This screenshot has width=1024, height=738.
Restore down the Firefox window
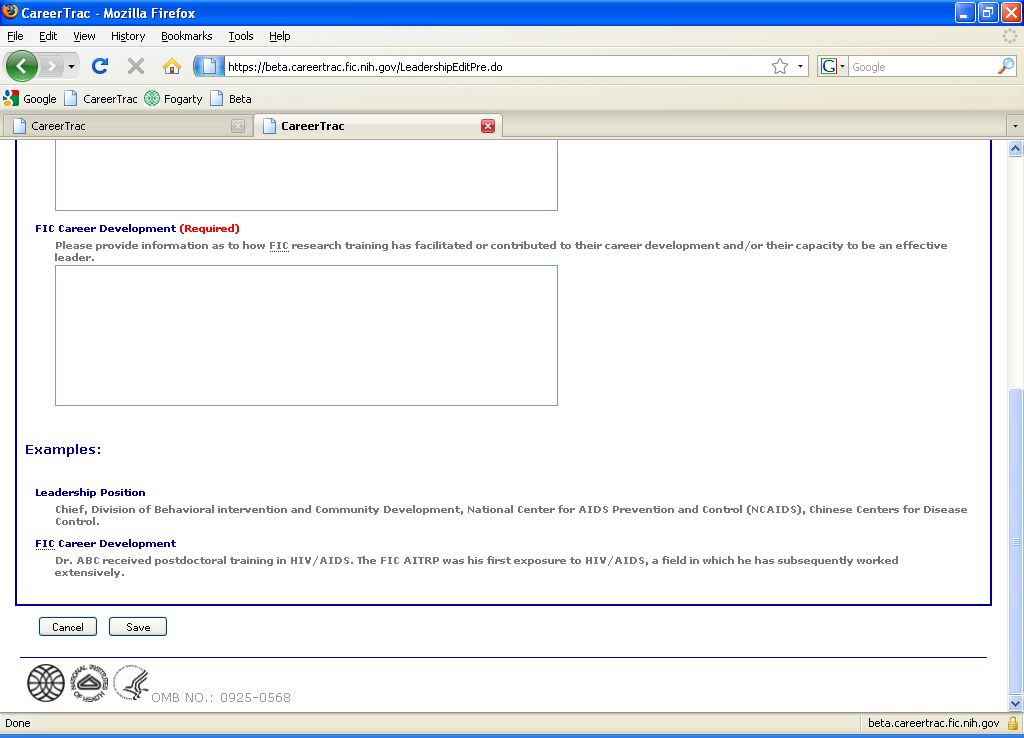[x=987, y=12]
